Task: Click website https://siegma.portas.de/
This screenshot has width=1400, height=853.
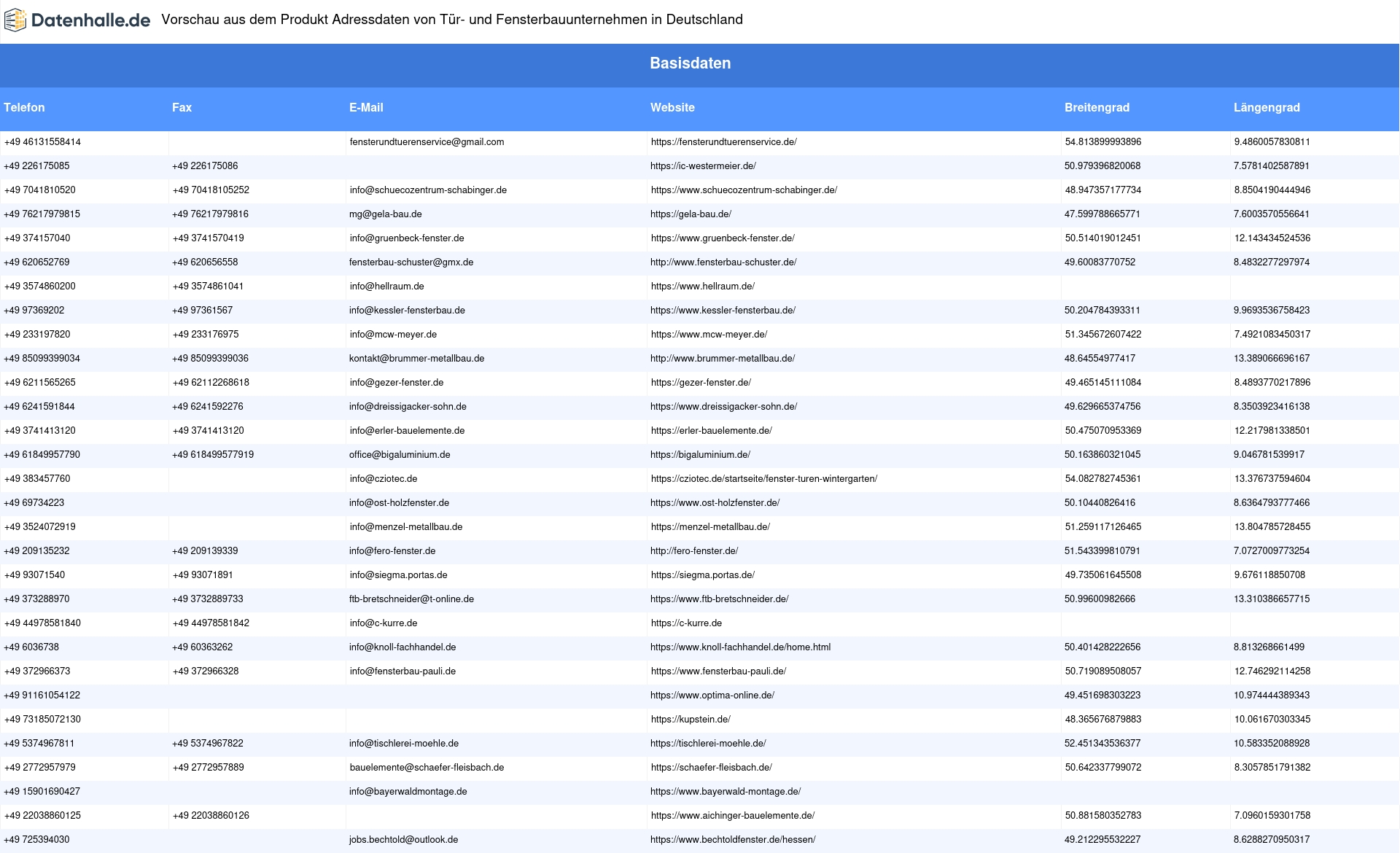Action: point(703,575)
